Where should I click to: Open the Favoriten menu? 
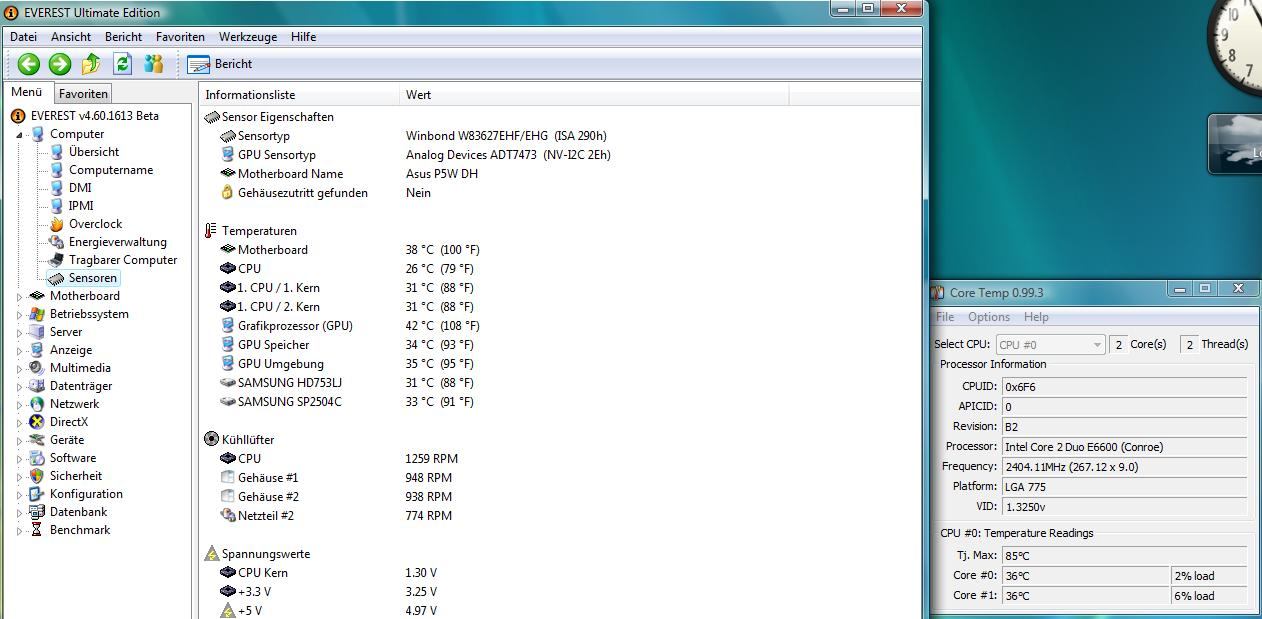180,37
